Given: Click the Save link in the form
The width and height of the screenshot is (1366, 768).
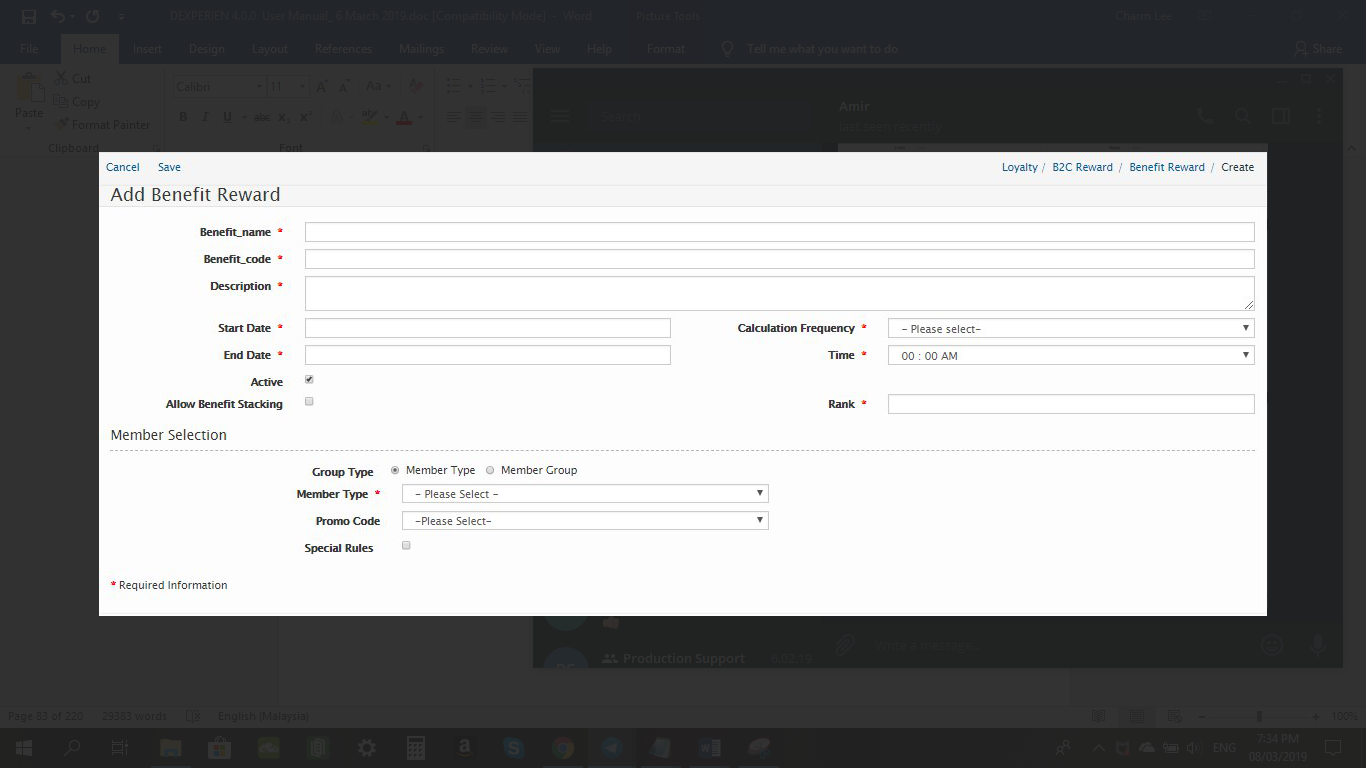Looking at the screenshot, I should pyautogui.click(x=169, y=167).
